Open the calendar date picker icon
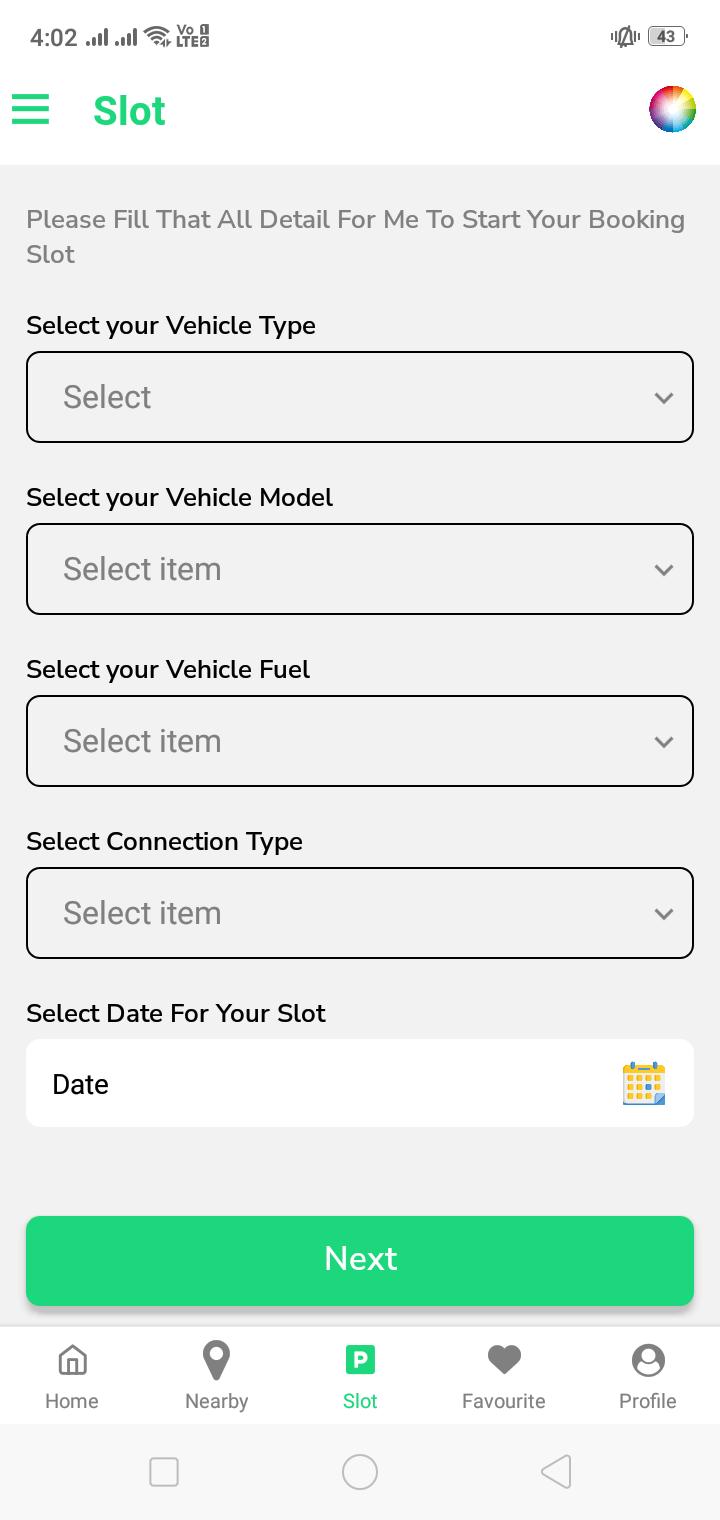The width and height of the screenshot is (720, 1520). pyautogui.click(x=644, y=1083)
